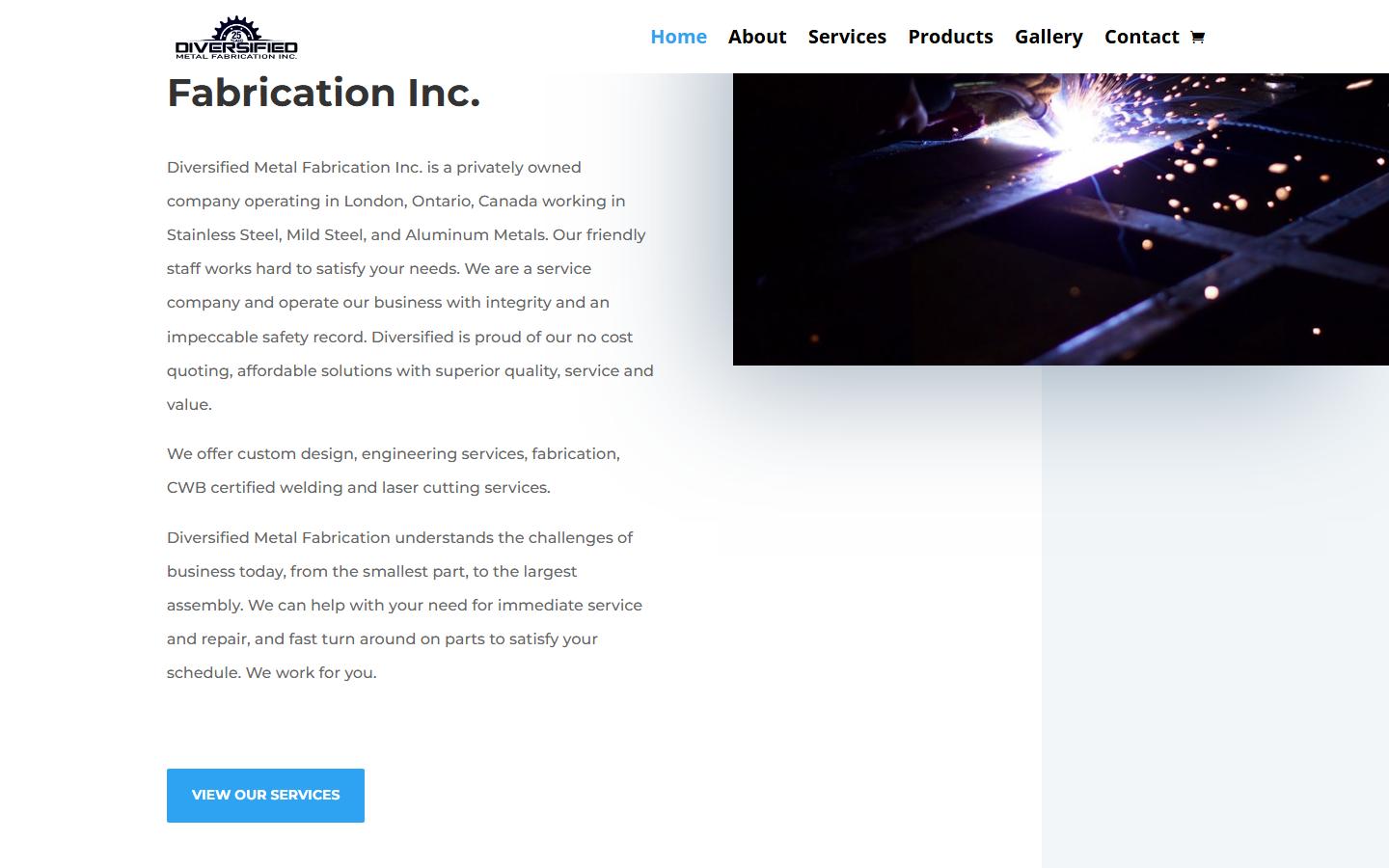
Task: Click the View Our Services button
Action: [265, 796]
